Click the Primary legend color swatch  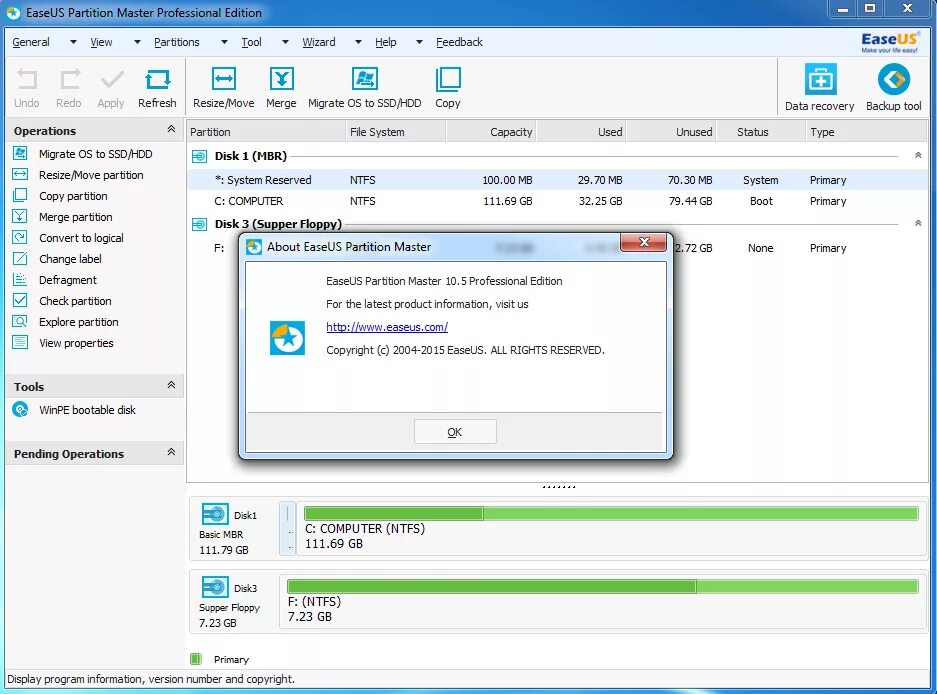pos(195,659)
